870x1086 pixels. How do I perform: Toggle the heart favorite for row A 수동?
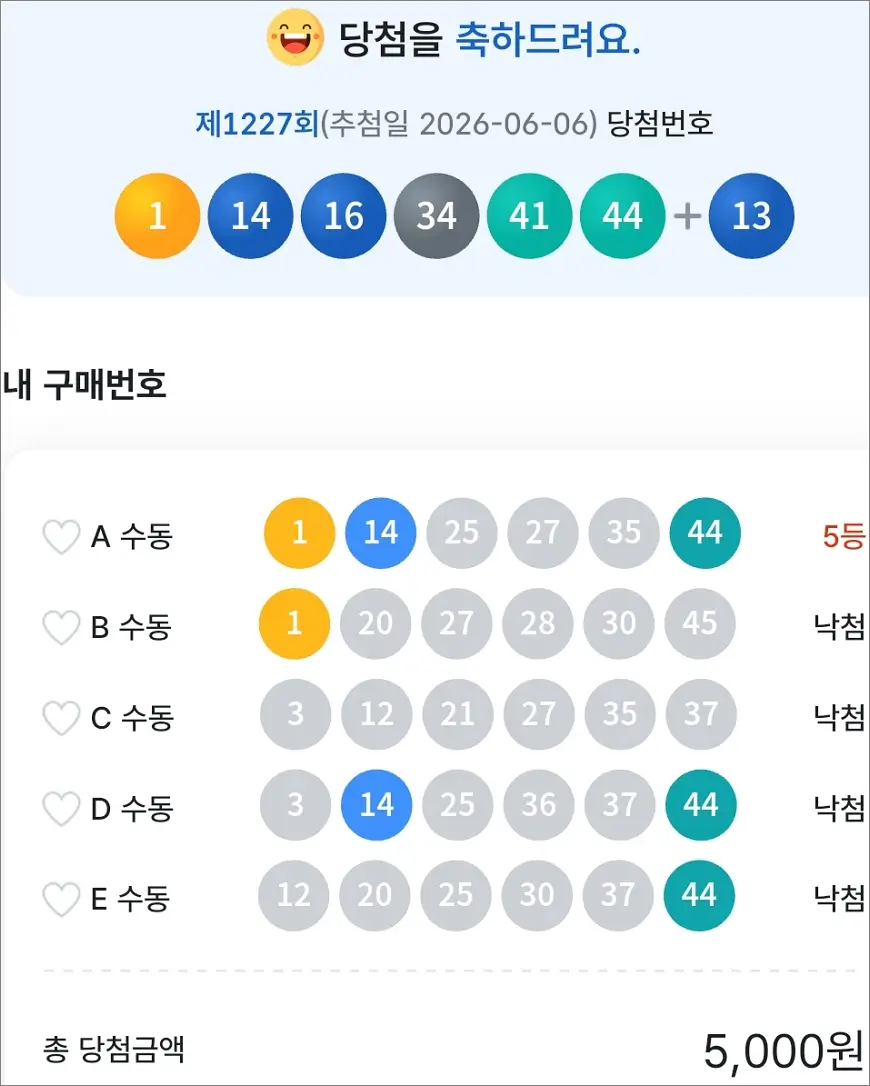pos(61,537)
